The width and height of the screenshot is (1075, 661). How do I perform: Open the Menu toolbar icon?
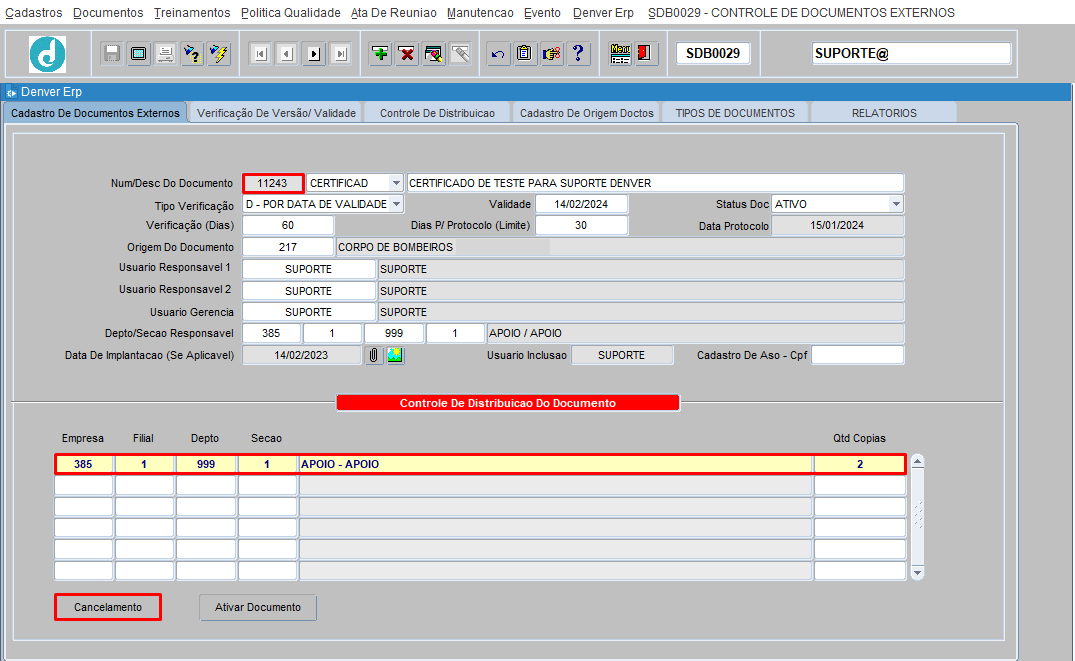pyautogui.click(x=620, y=53)
